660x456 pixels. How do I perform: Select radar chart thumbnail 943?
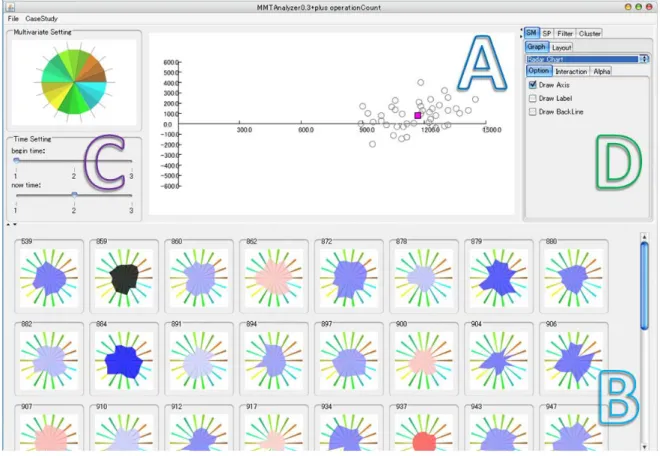click(x=498, y=432)
